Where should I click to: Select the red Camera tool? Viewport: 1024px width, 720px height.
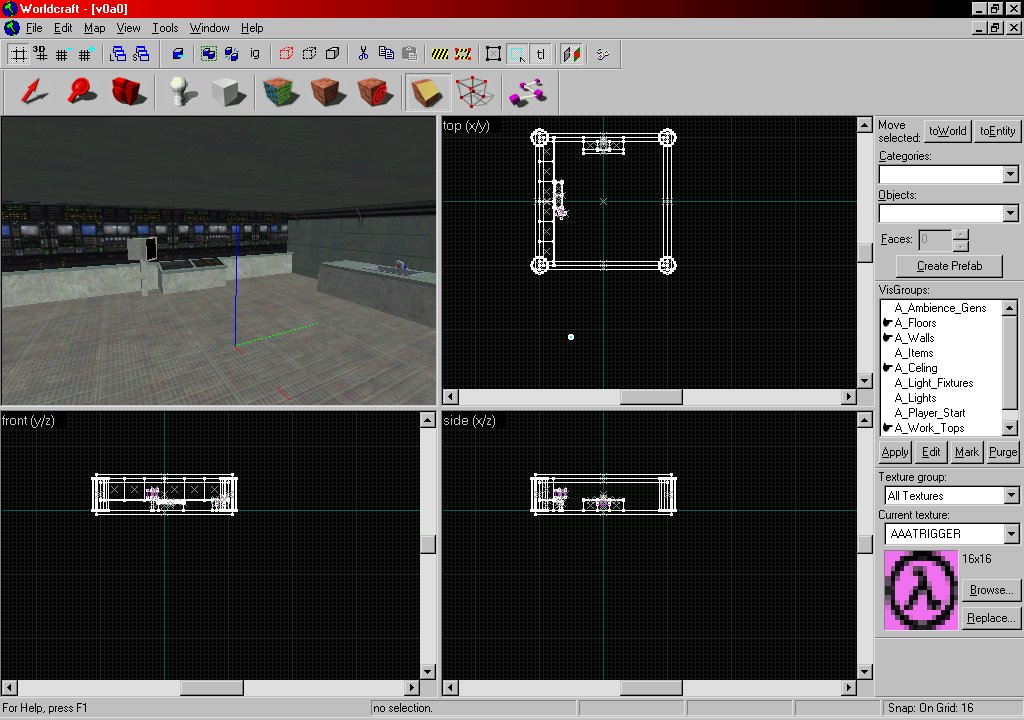[x=127, y=91]
